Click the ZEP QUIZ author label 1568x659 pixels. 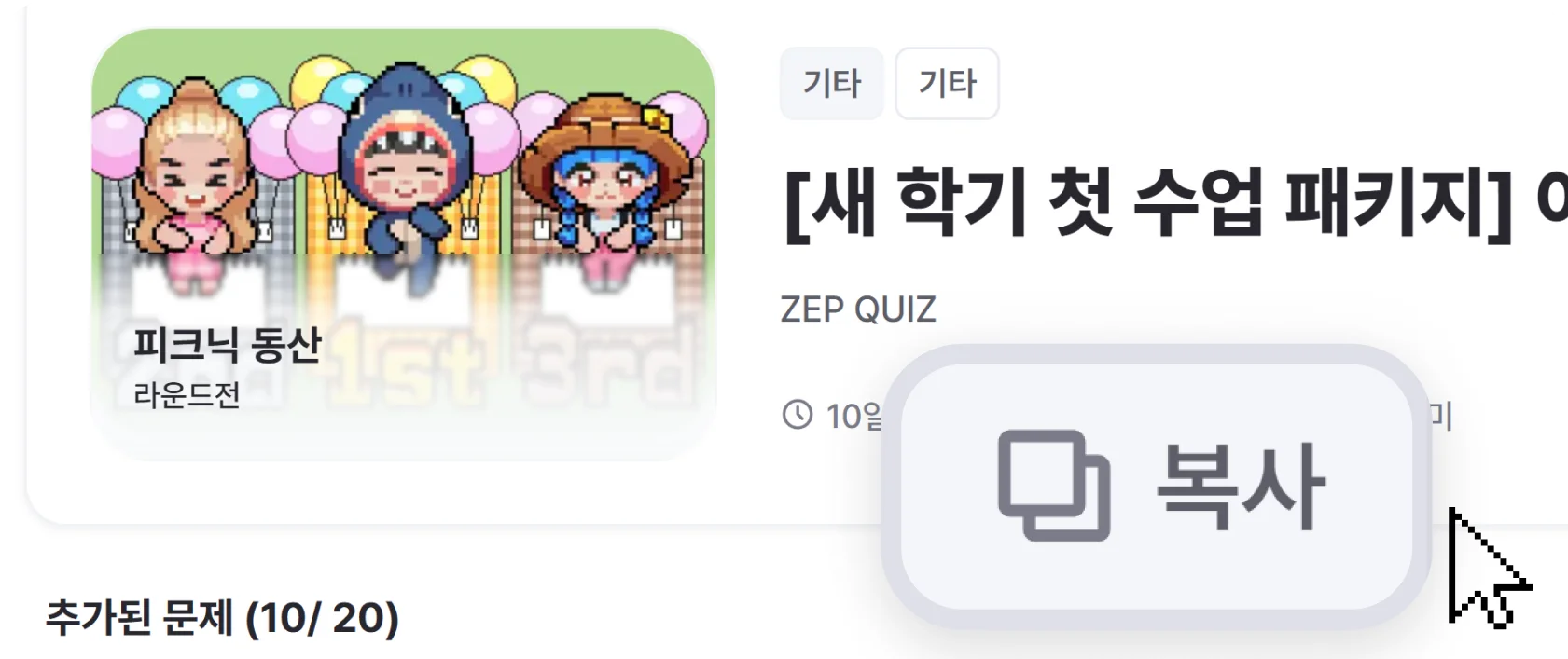coord(858,309)
